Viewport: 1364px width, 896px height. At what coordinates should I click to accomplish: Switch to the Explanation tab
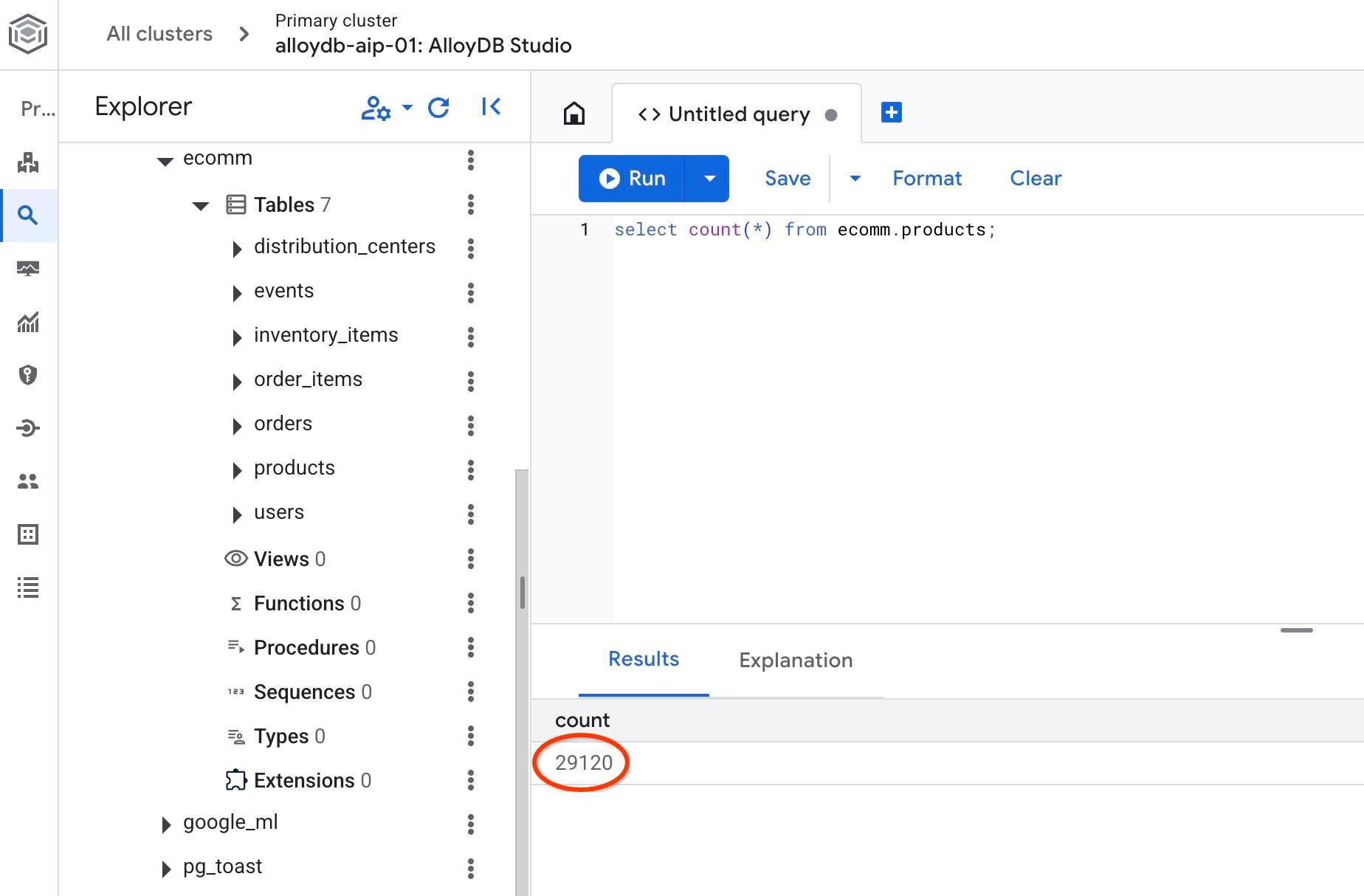tap(795, 660)
